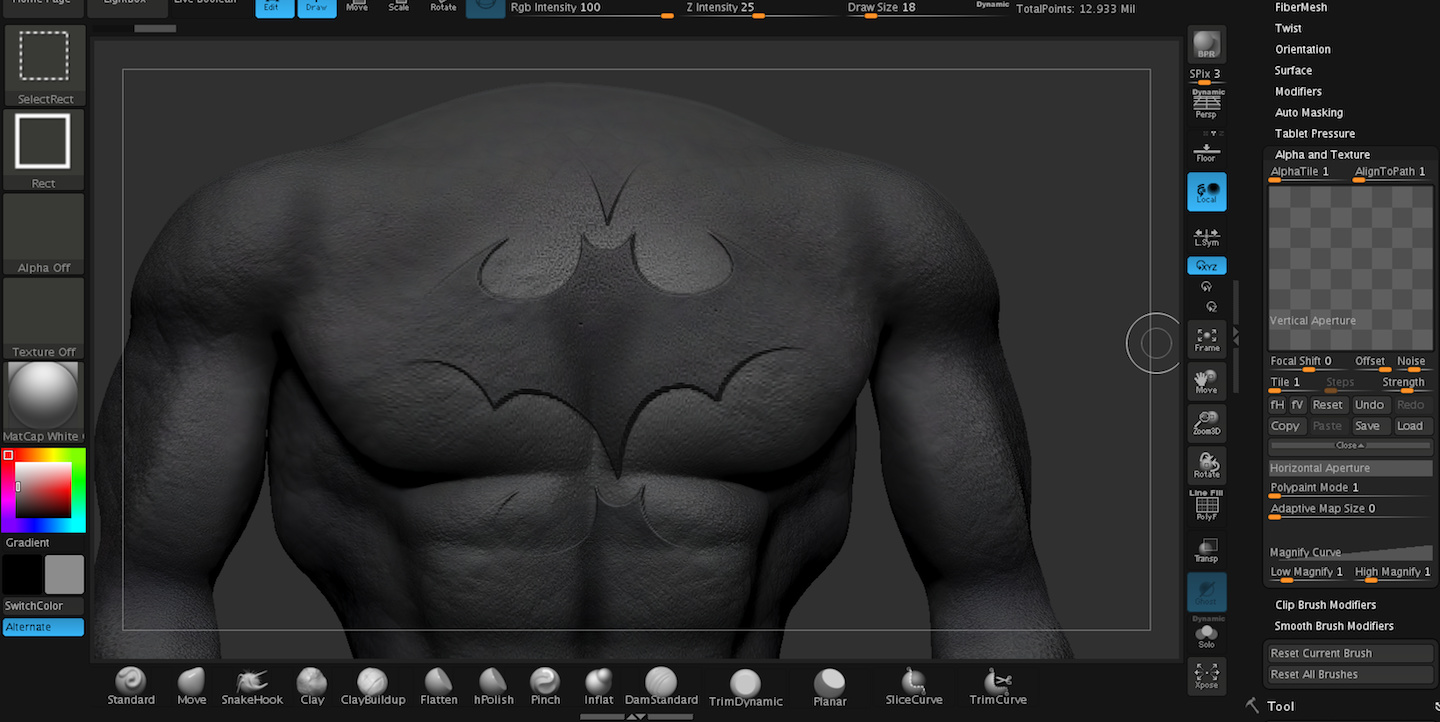Toggle the Local symmetry button
This screenshot has height=722, width=1440.
pos(1207,191)
